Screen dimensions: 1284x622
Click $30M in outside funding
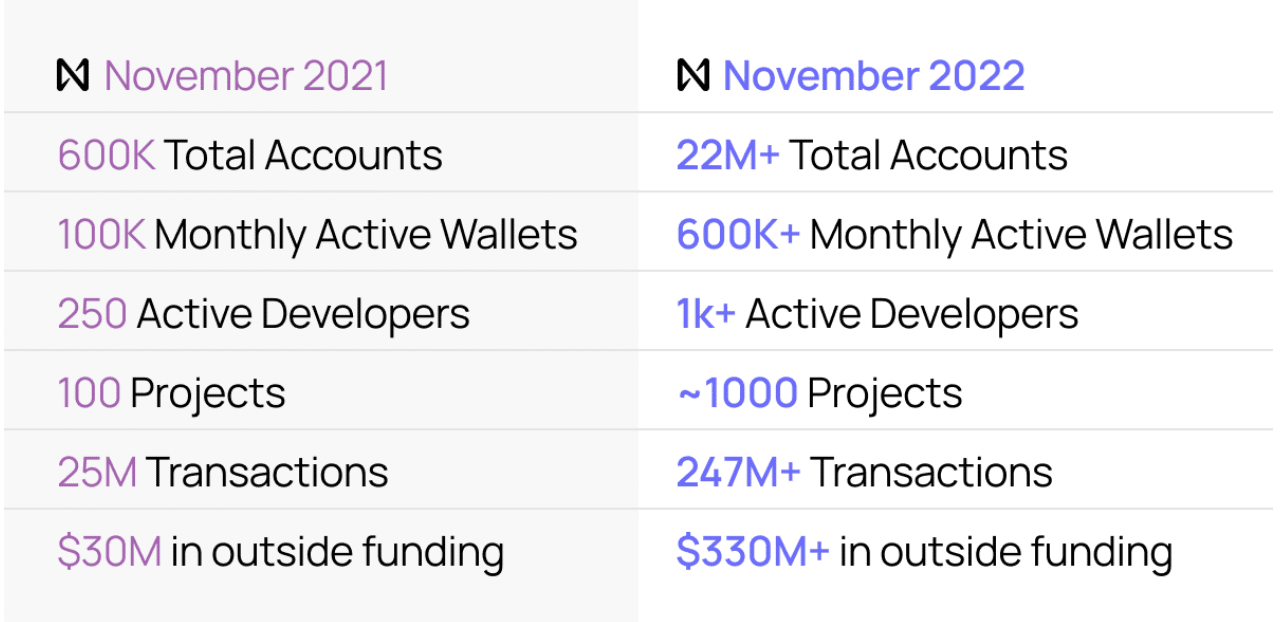point(280,552)
